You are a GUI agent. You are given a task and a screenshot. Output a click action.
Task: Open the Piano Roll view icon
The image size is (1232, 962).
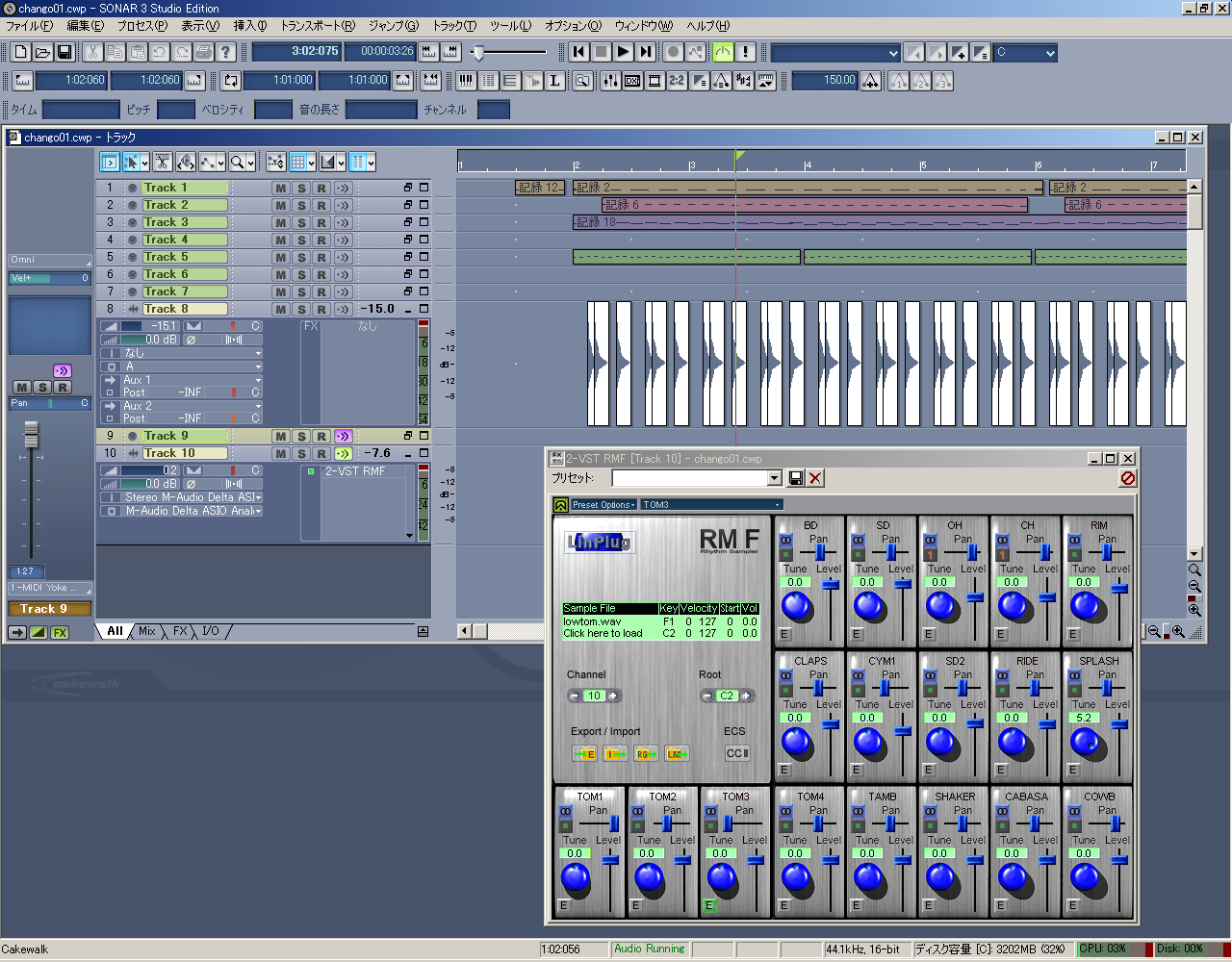[467, 81]
